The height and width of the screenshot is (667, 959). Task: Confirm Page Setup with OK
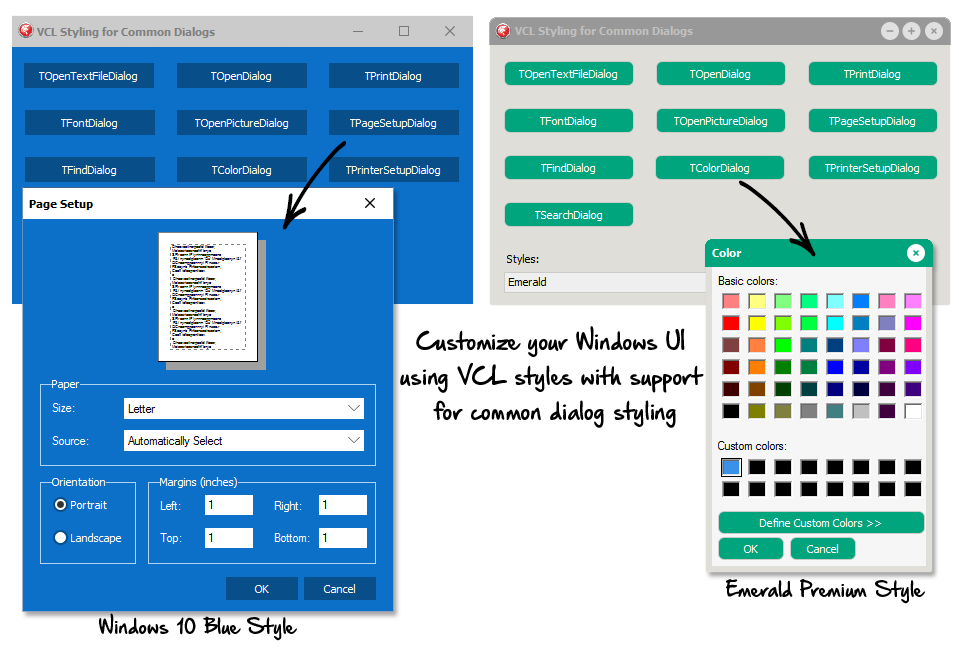tap(262, 589)
